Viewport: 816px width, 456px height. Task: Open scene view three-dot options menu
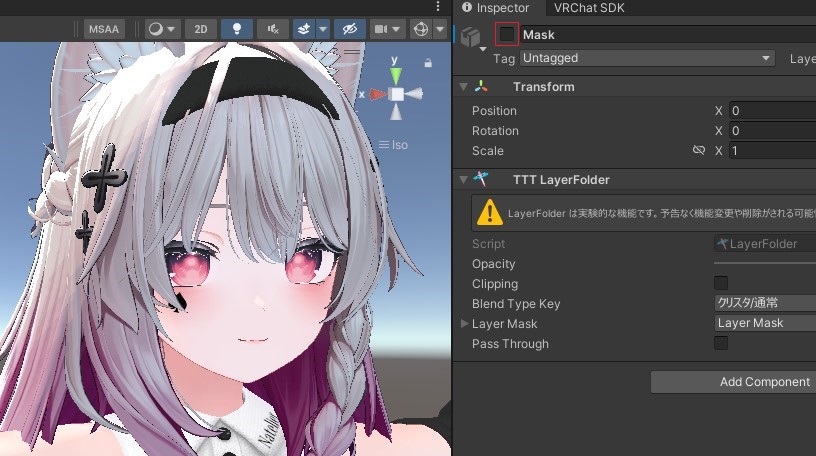pos(438,6)
